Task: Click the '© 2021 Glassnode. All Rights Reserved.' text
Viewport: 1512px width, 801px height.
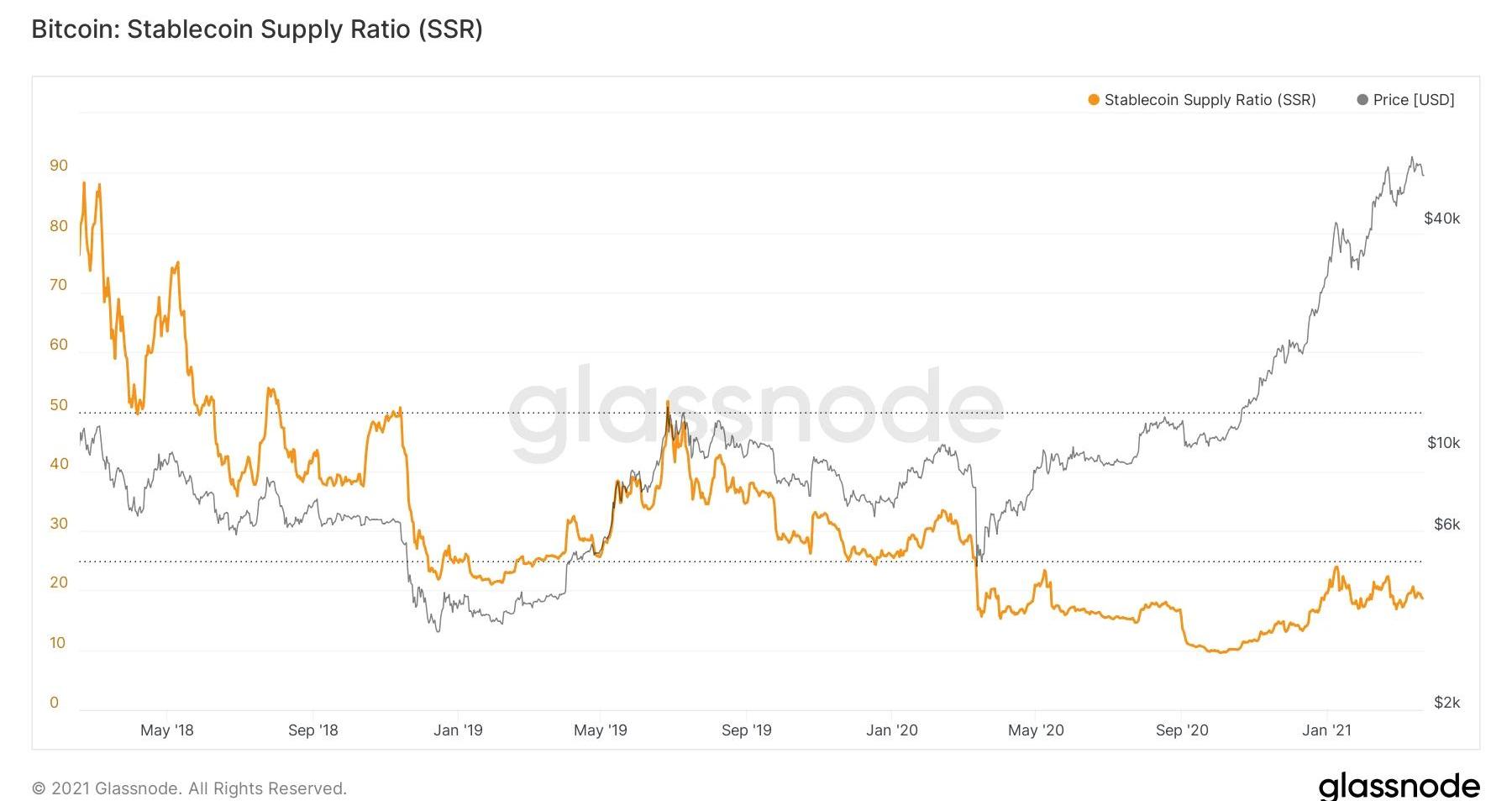Action: [x=189, y=788]
